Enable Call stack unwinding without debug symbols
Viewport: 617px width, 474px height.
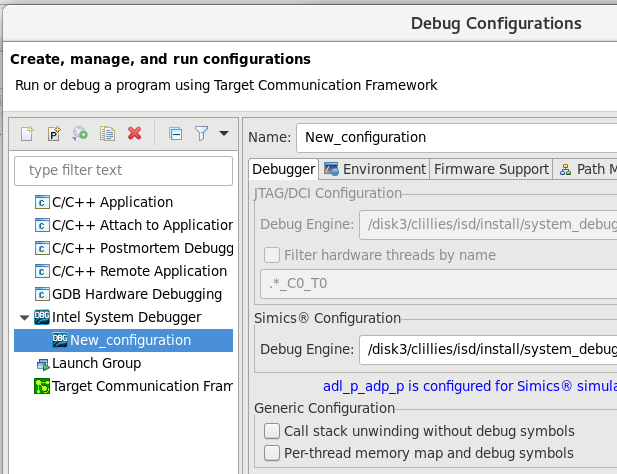pos(272,431)
